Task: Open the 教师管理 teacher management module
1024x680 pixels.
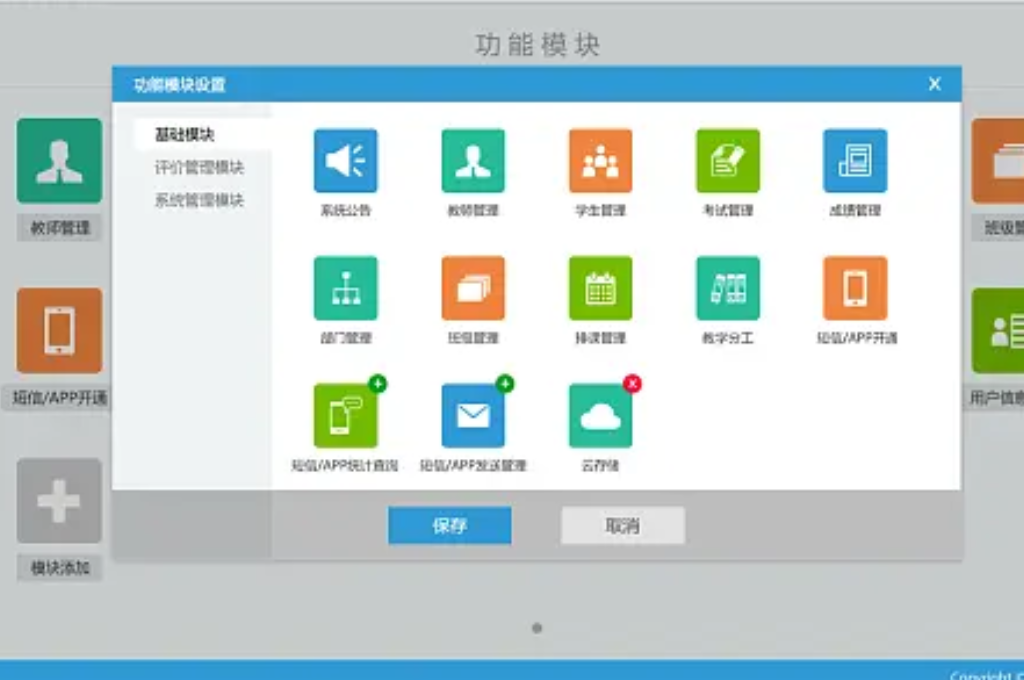Action: (472, 160)
